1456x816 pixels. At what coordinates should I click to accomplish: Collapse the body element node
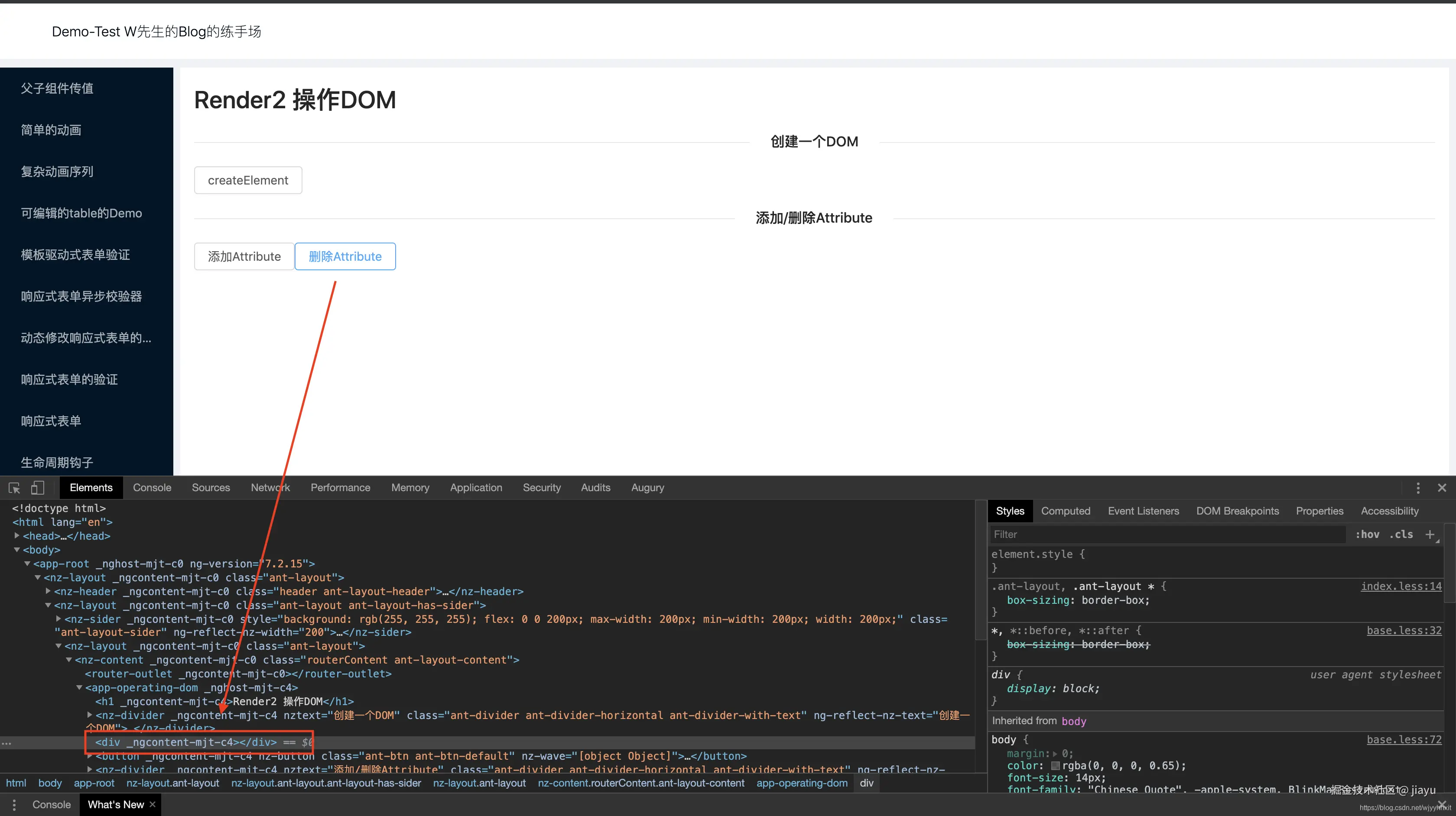[17, 550]
